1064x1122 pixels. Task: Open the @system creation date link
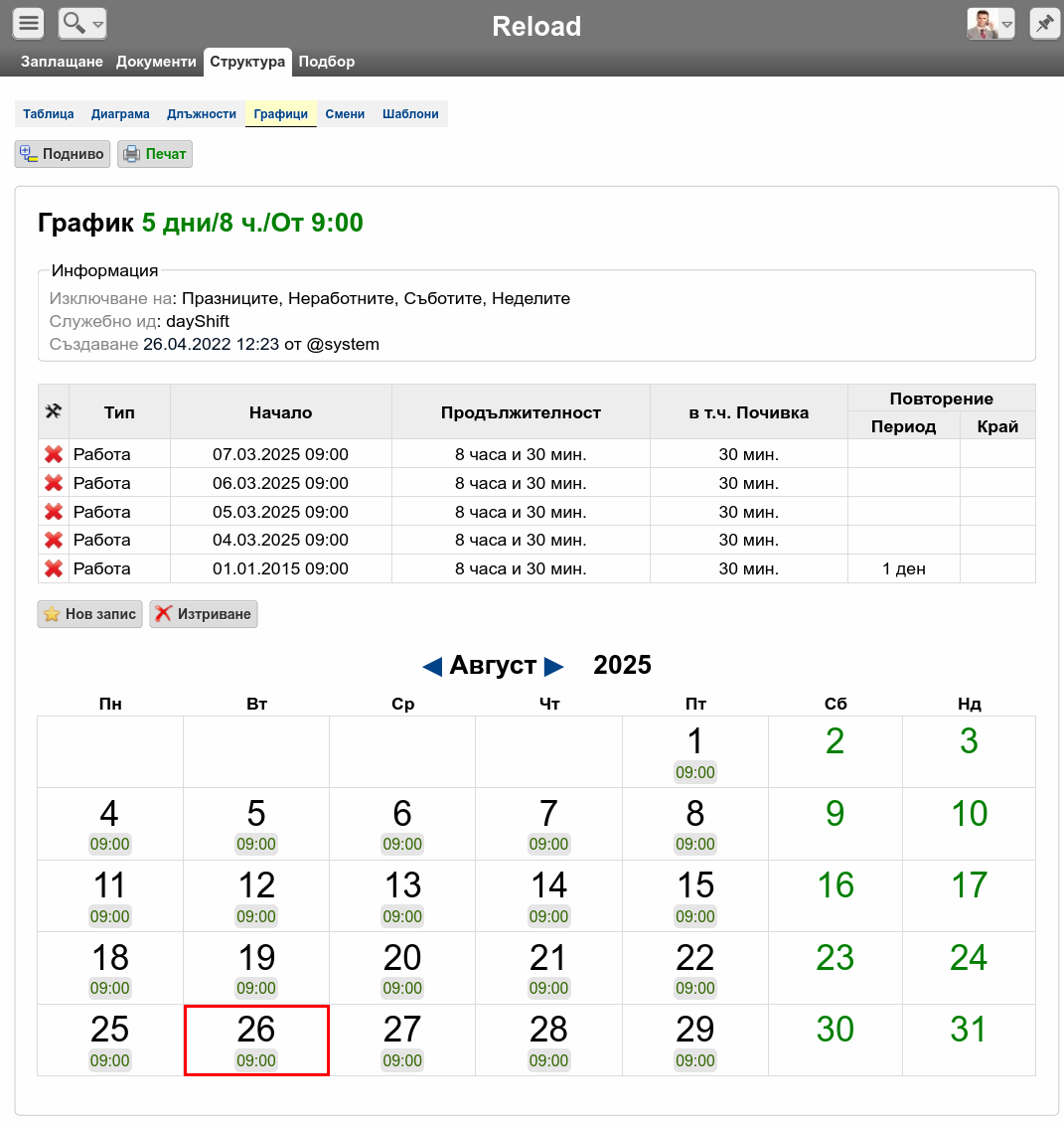pyautogui.click(x=211, y=344)
